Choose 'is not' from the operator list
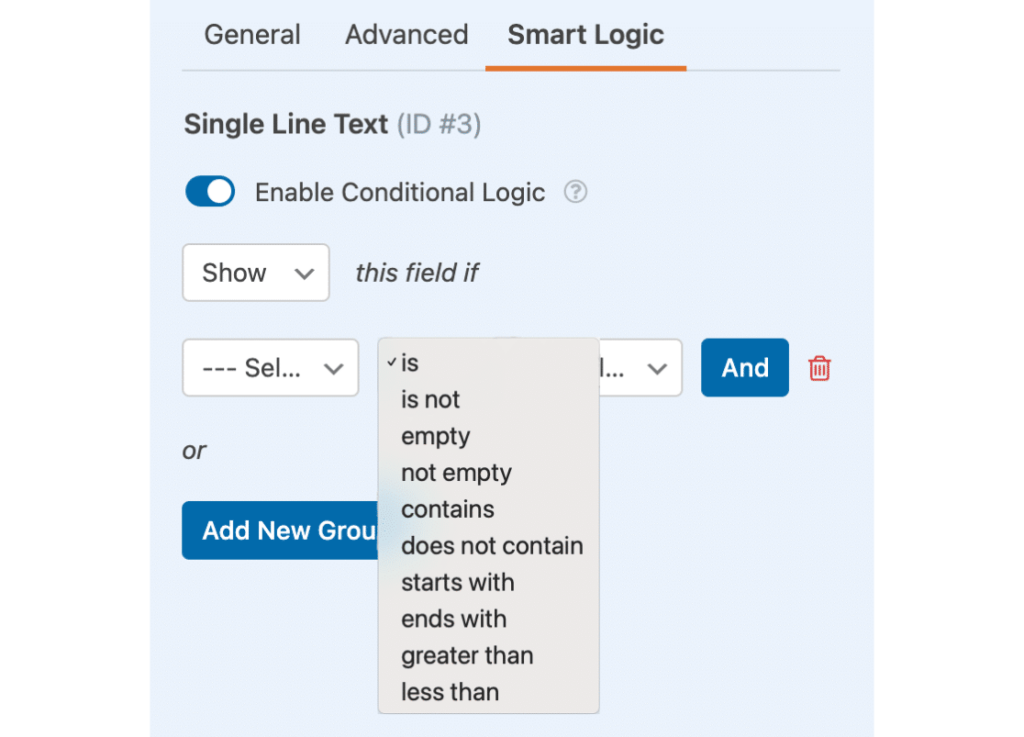The image size is (1024, 737). point(430,399)
